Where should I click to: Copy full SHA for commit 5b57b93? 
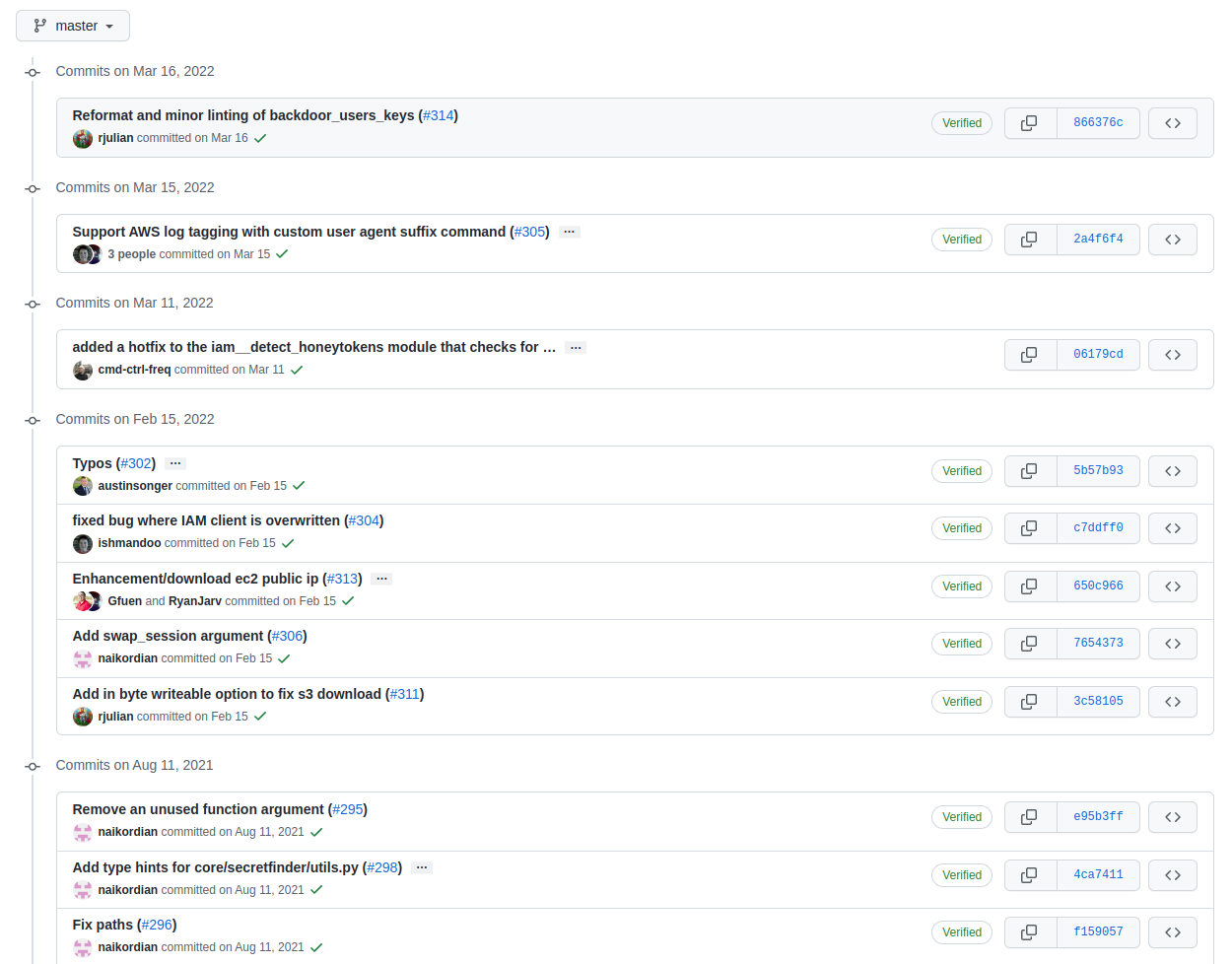click(1030, 471)
